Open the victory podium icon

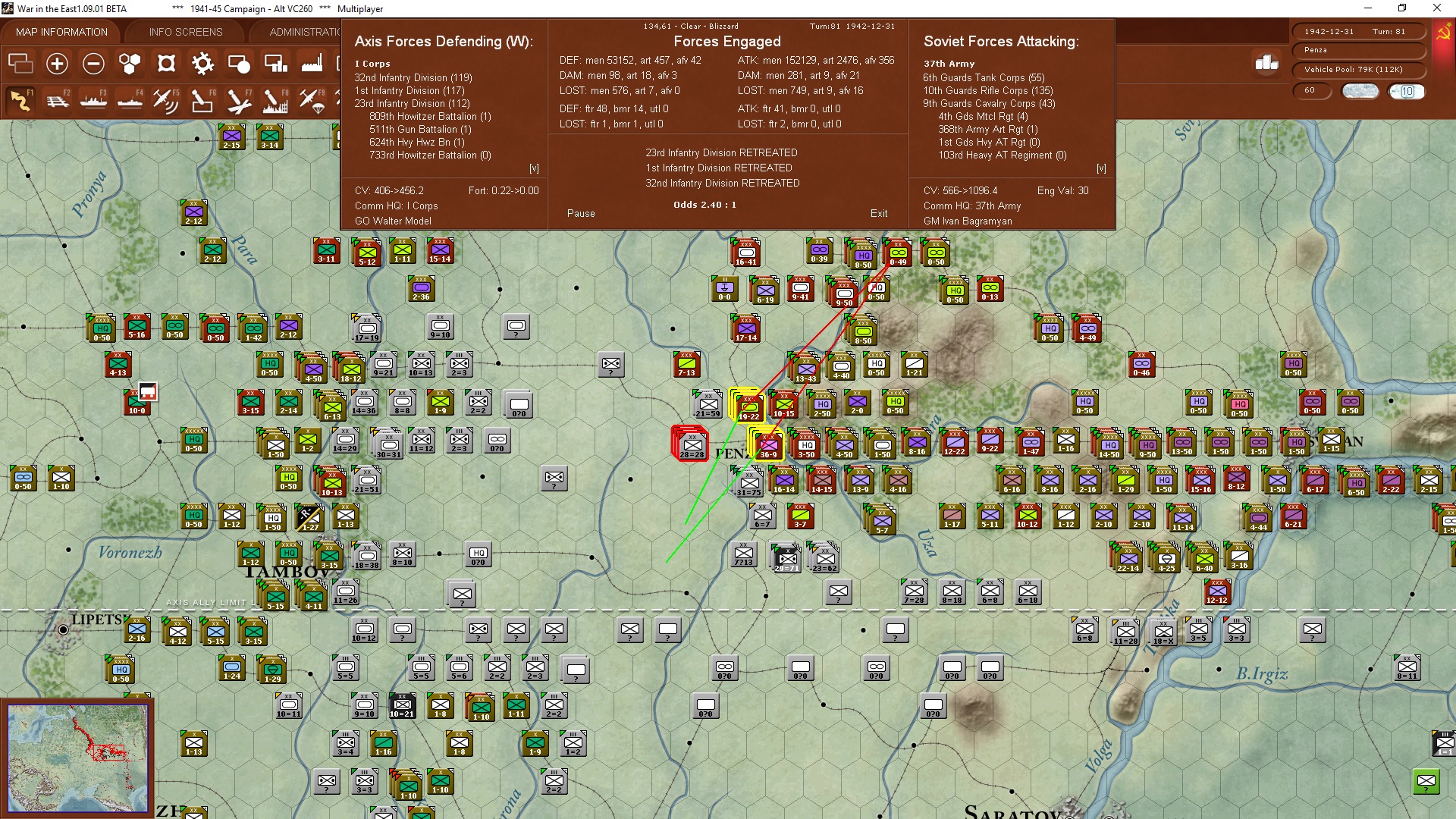(x=1266, y=63)
